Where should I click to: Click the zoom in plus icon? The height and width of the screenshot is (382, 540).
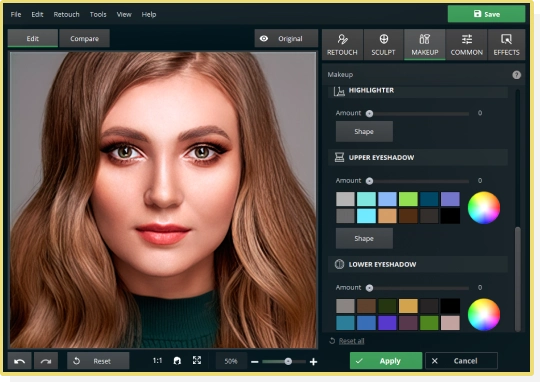(313, 362)
